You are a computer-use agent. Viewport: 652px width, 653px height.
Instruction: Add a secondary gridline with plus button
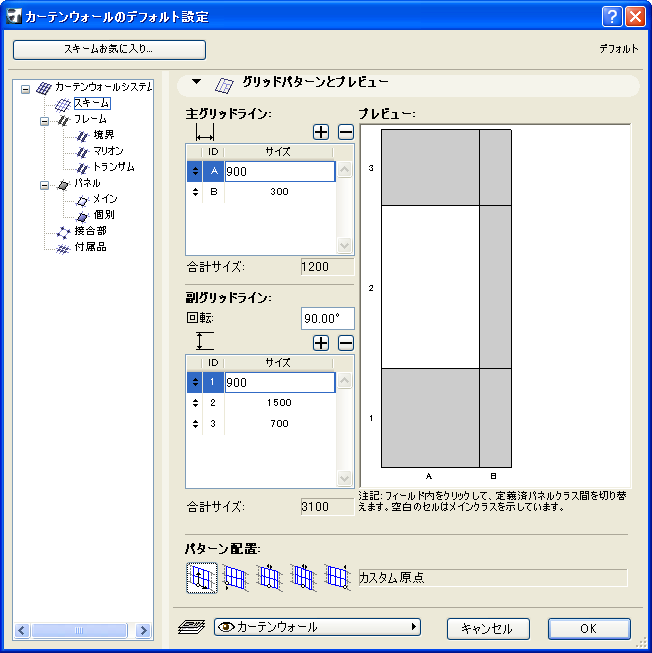point(321,343)
